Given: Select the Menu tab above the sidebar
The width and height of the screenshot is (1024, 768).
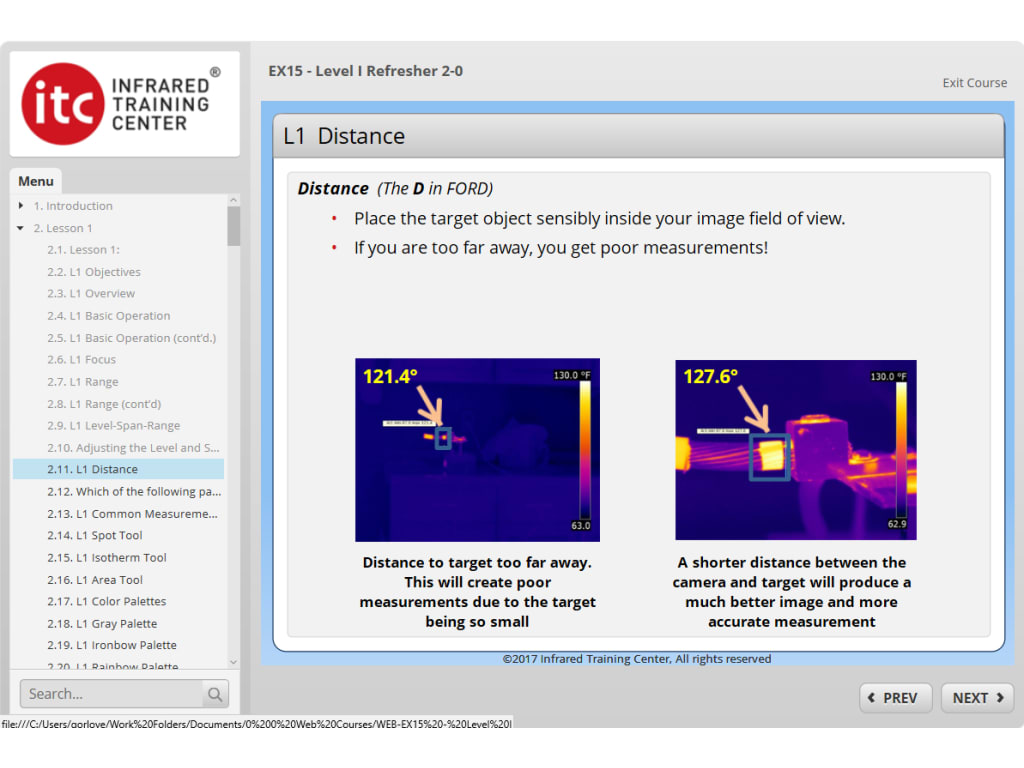Looking at the screenshot, I should tap(35, 181).
